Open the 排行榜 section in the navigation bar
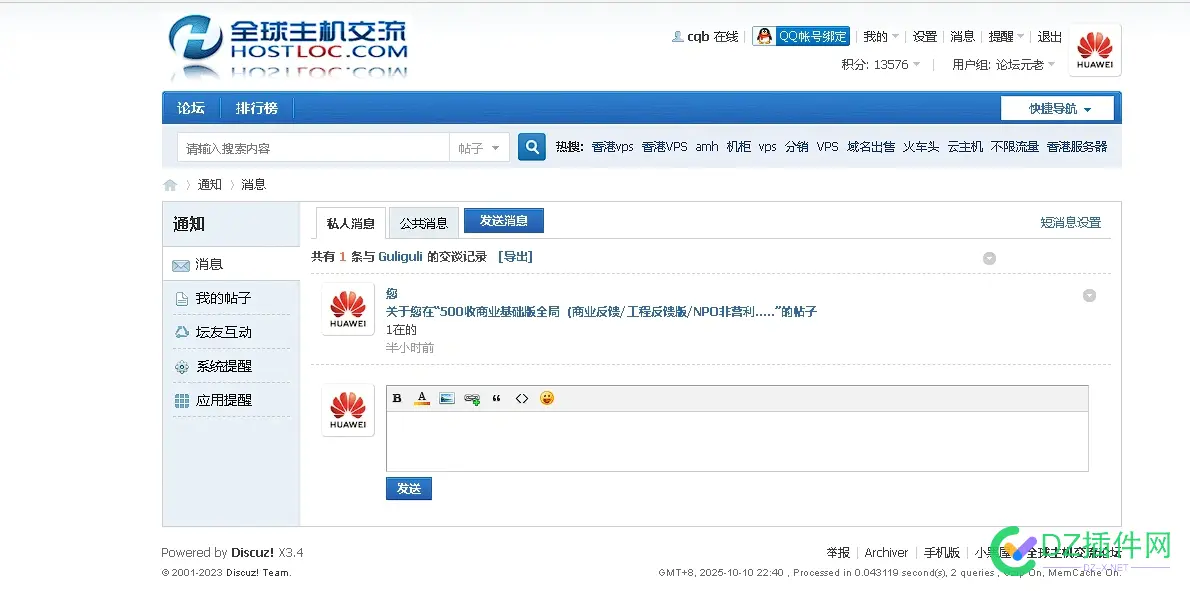The width and height of the screenshot is (1190, 591). (258, 108)
